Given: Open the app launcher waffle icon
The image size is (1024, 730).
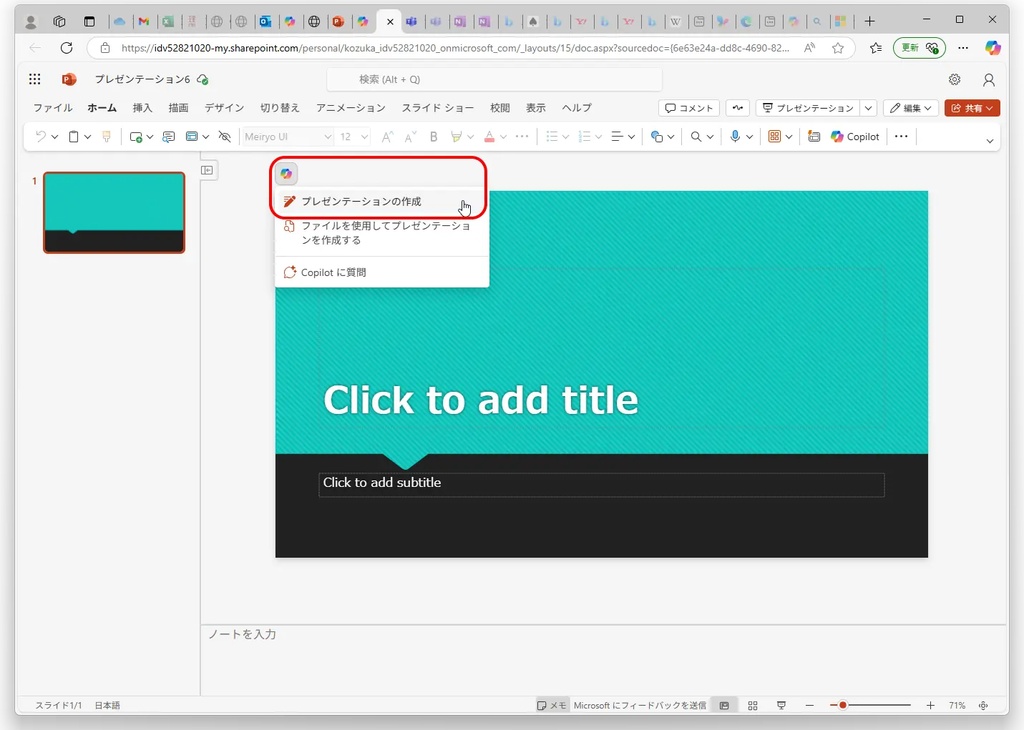Looking at the screenshot, I should [x=35, y=79].
